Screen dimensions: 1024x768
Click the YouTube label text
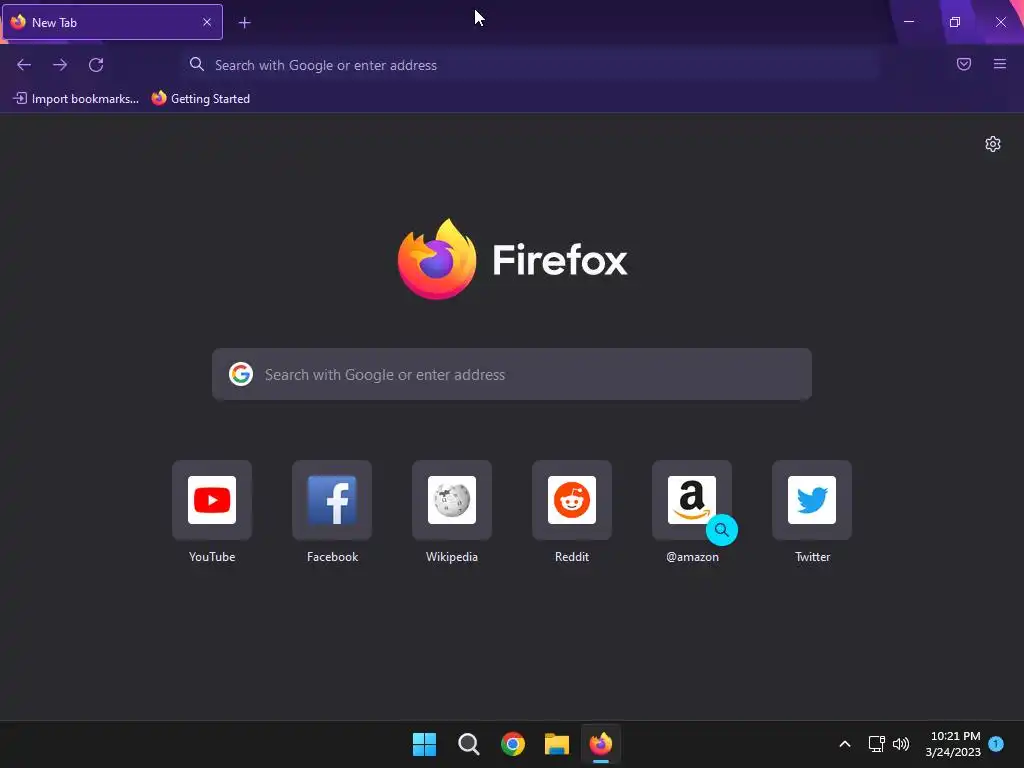[212, 557]
